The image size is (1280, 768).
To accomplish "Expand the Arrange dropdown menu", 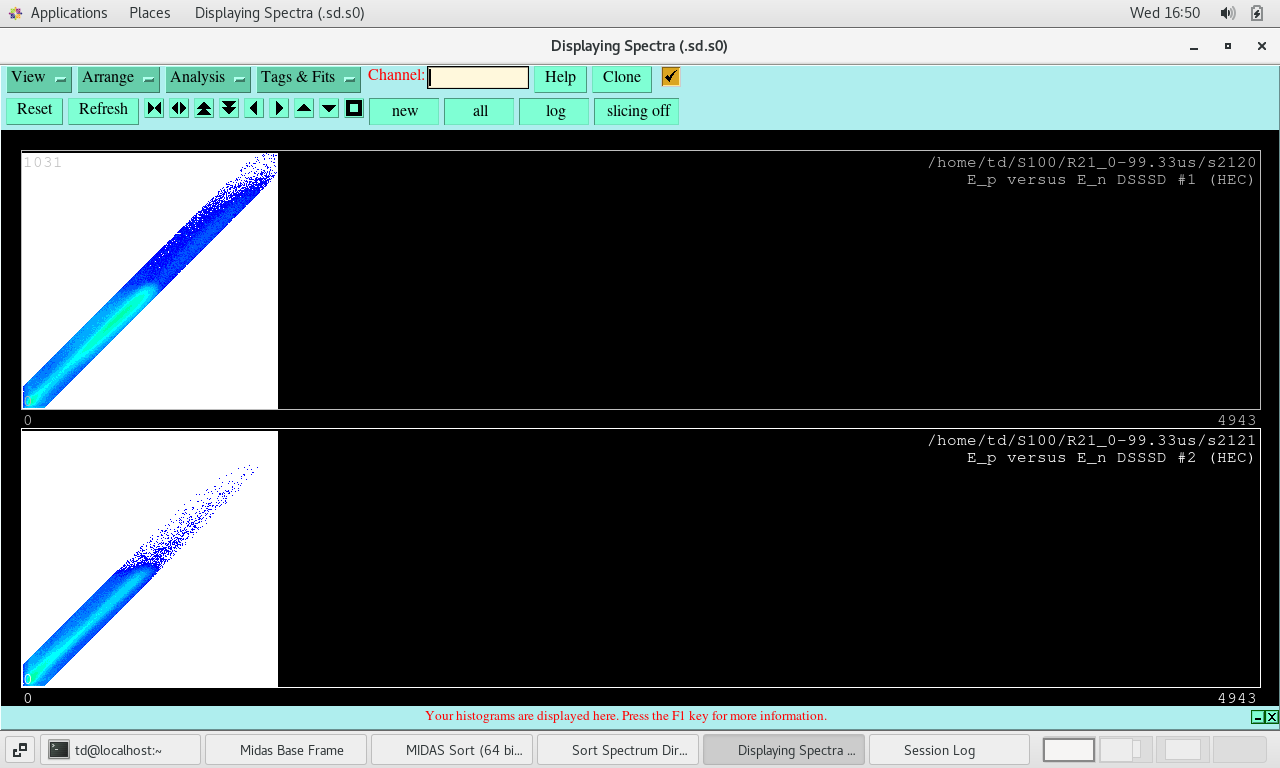I will pyautogui.click(x=119, y=78).
